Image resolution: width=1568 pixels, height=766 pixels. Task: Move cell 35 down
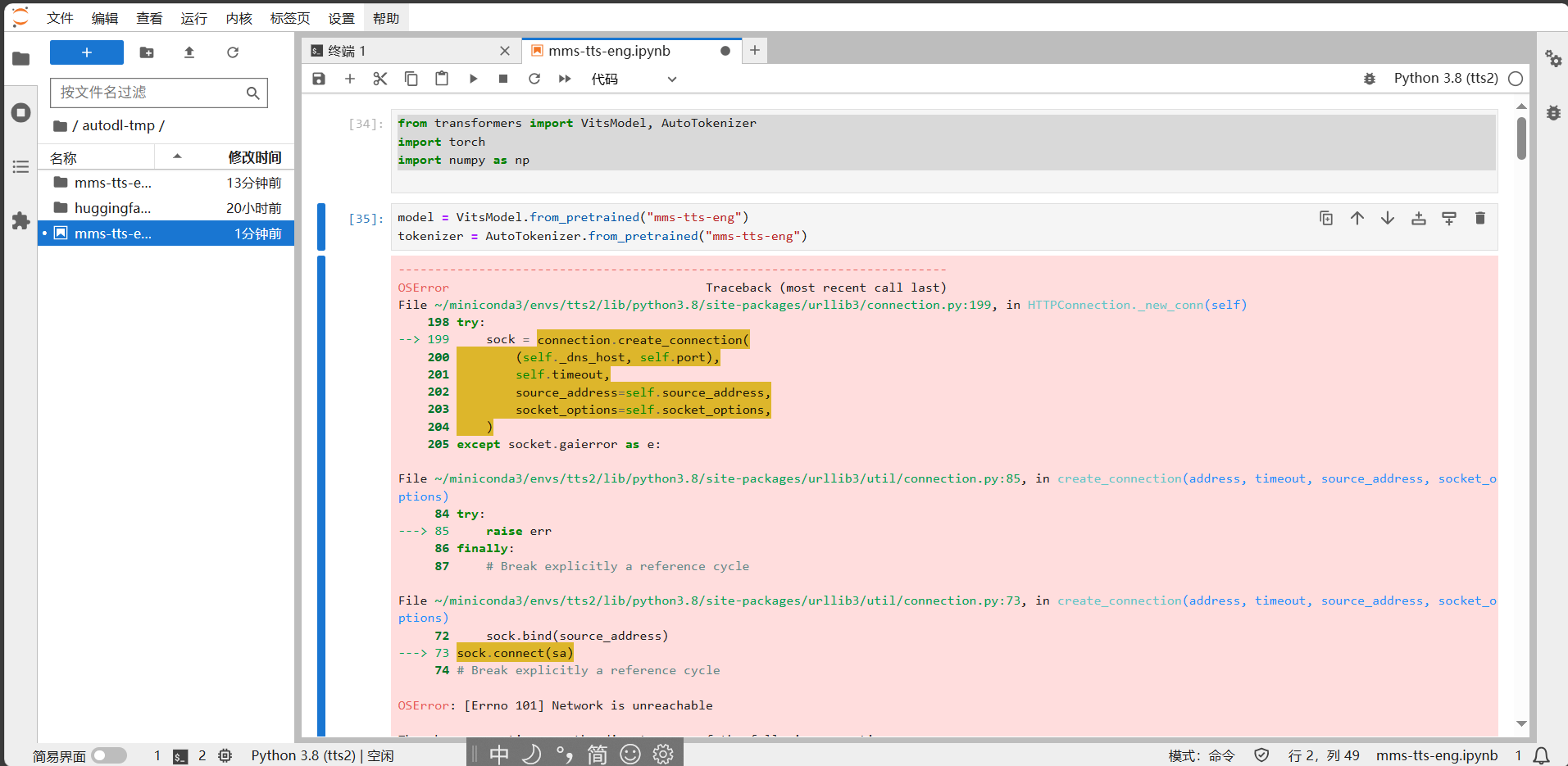click(1388, 218)
